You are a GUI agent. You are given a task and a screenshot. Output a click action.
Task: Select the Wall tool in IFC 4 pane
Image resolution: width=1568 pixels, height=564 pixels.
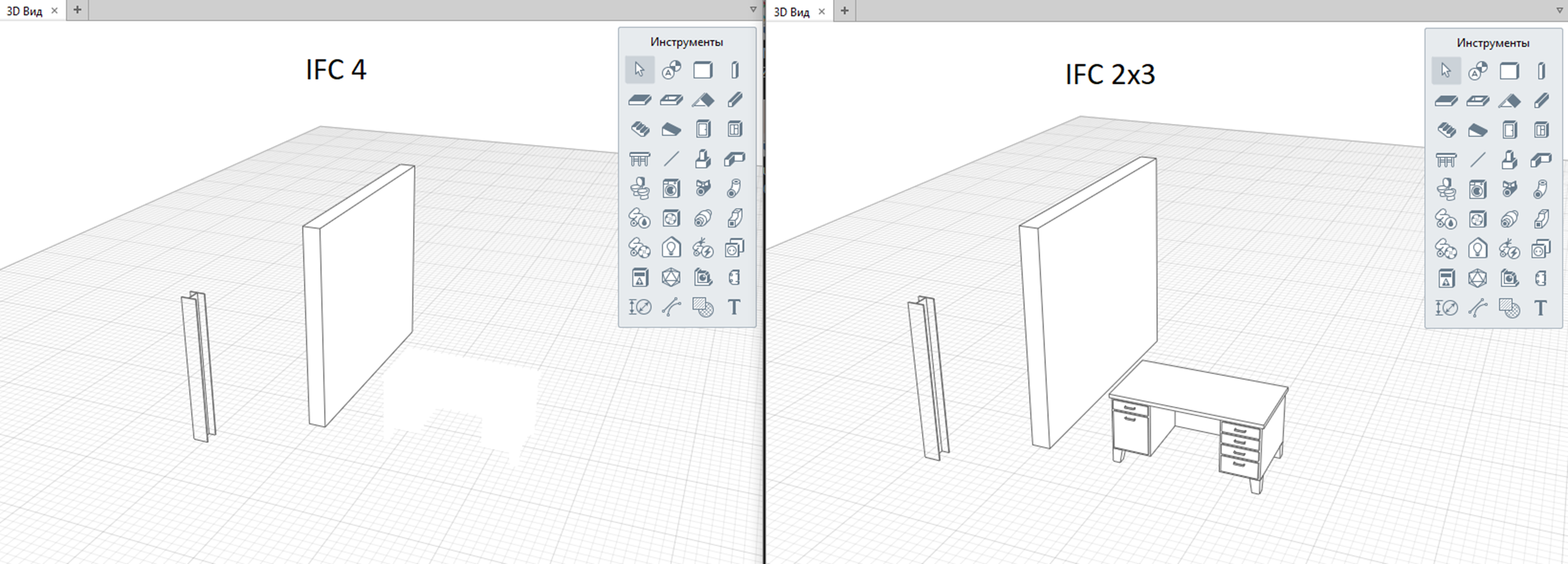(x=702, y=70)
